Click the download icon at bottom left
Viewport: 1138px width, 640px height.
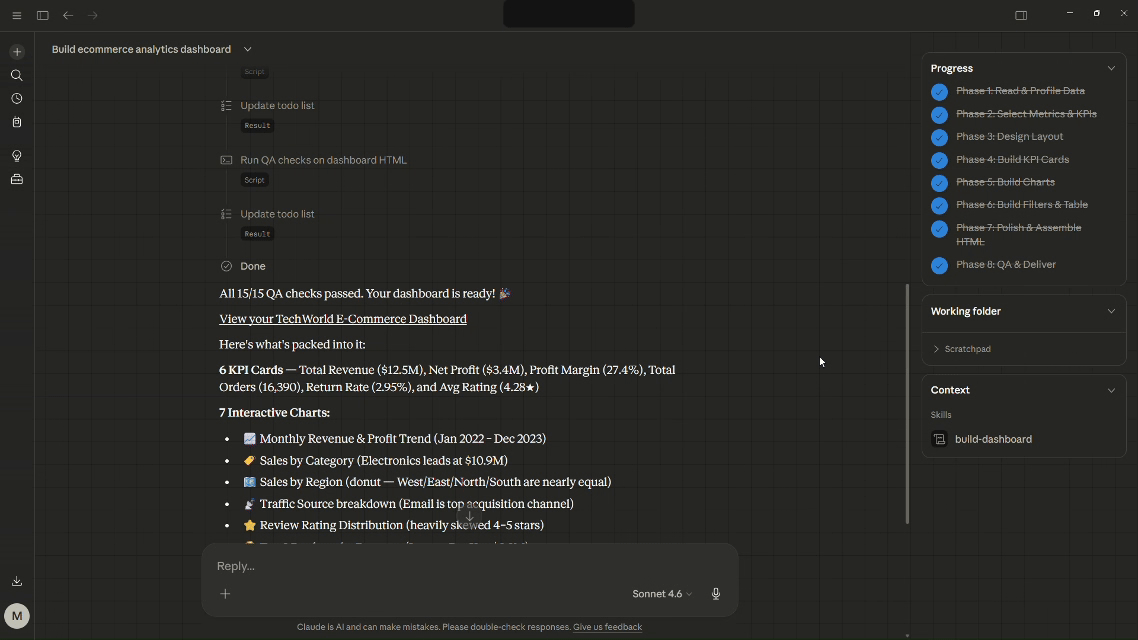17,581
